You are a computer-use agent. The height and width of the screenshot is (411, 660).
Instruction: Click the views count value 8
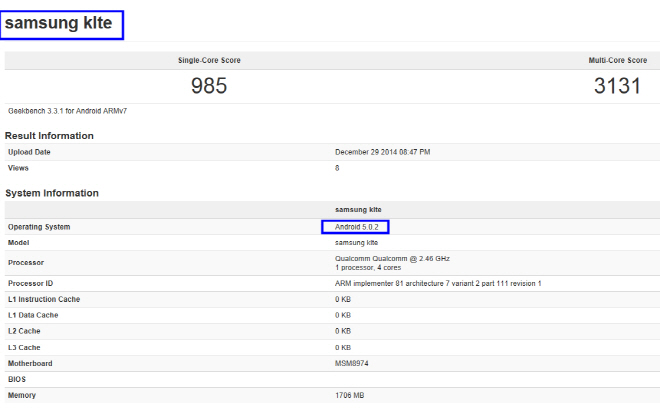pos(337,168)
